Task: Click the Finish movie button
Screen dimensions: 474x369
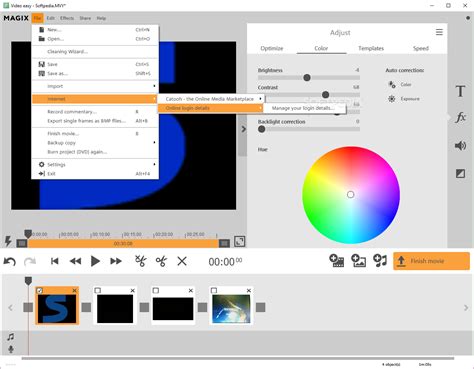Action: (x=431, y=261)
